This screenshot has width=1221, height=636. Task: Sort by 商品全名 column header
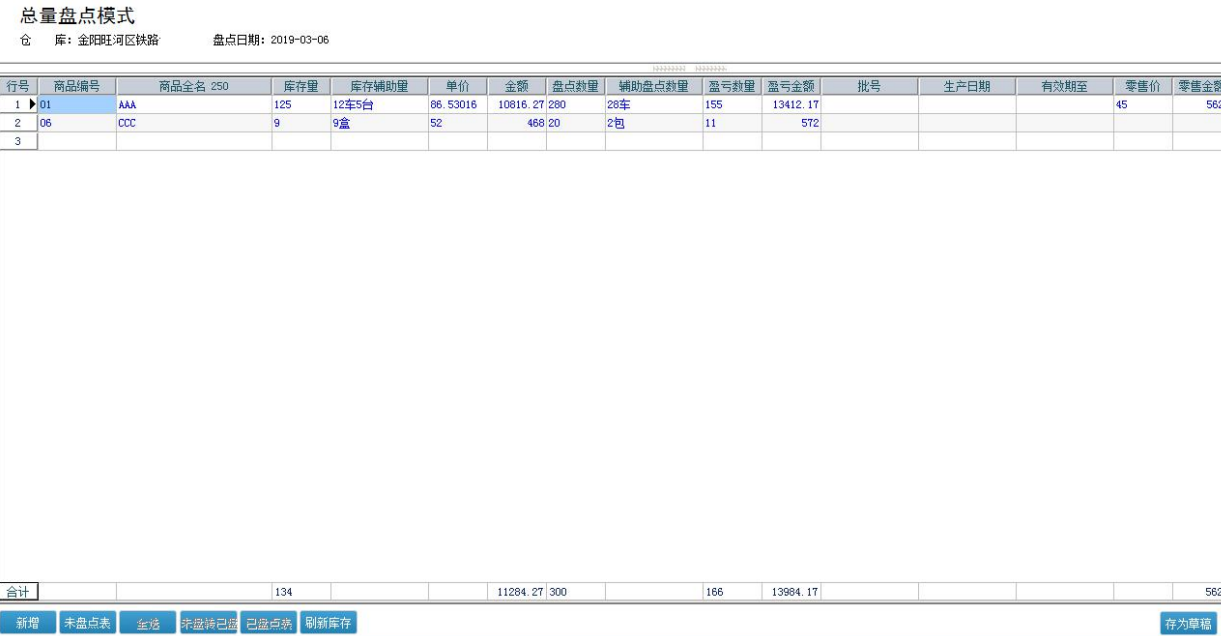pyautogui.click(x=194, y=87)
